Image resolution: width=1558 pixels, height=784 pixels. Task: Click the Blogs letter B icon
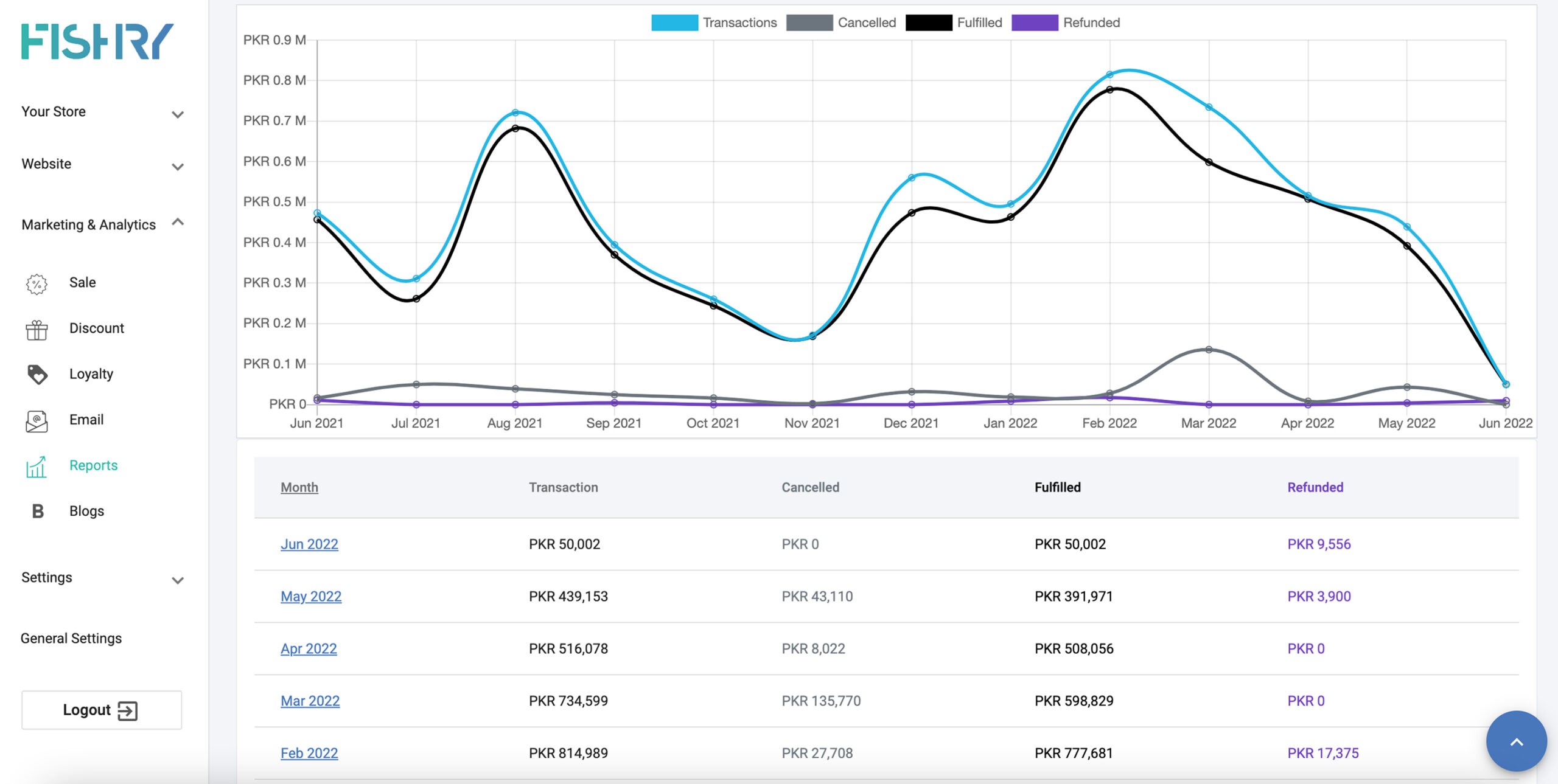(37, 512)
